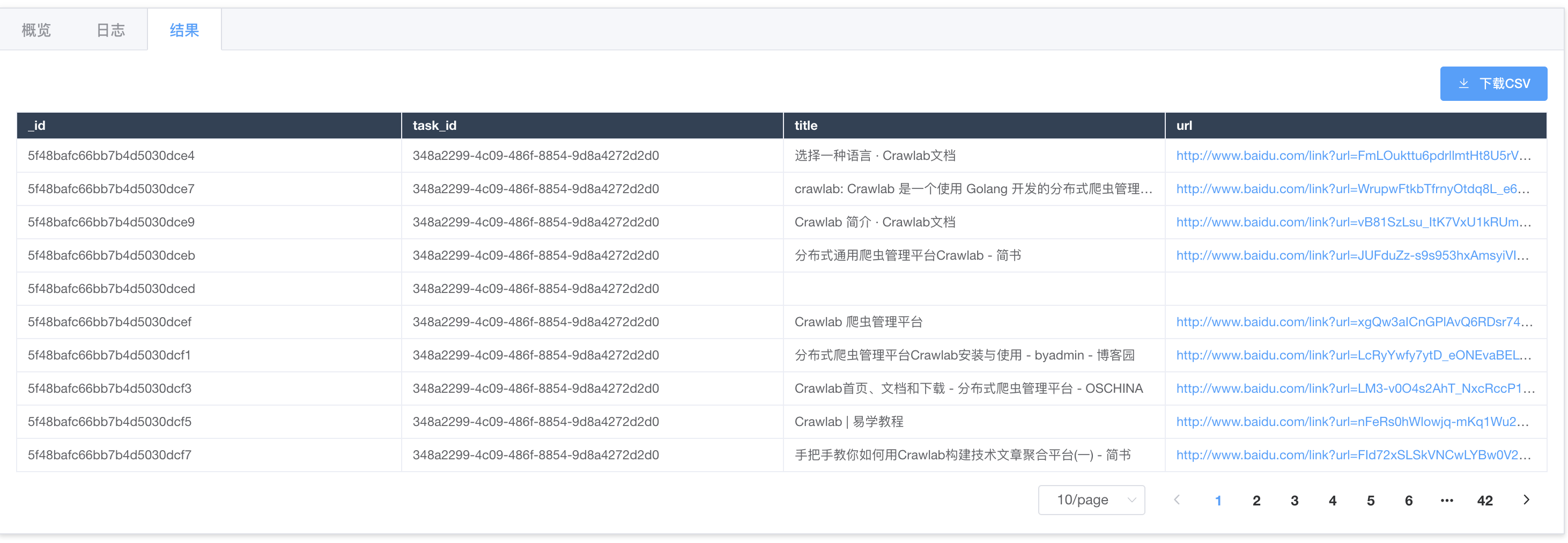Jump to last page 42

pyautogui.click(x=1485, y=501)
